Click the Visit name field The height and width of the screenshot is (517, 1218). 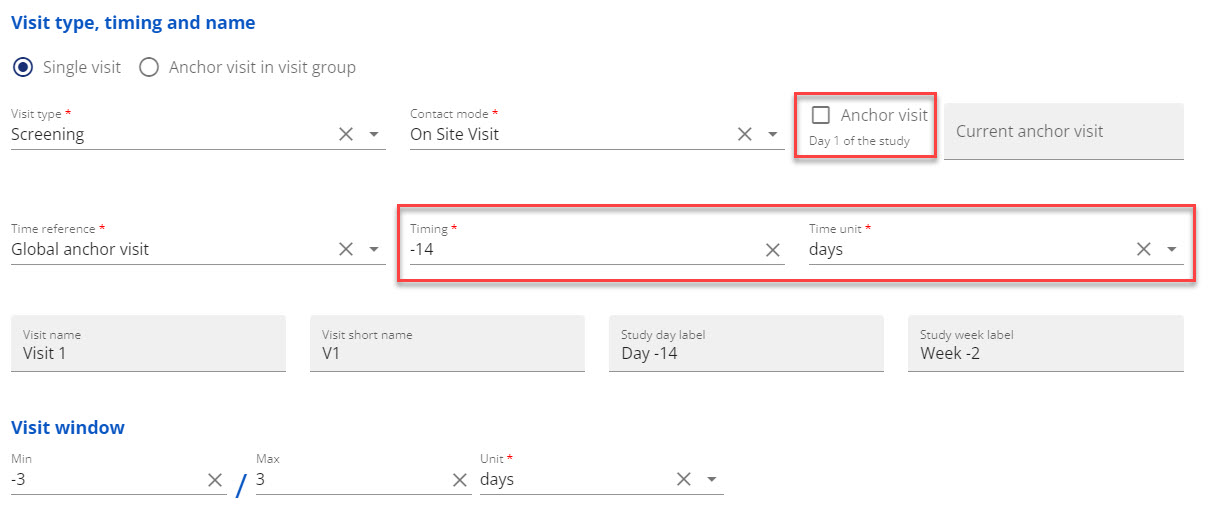148,344
